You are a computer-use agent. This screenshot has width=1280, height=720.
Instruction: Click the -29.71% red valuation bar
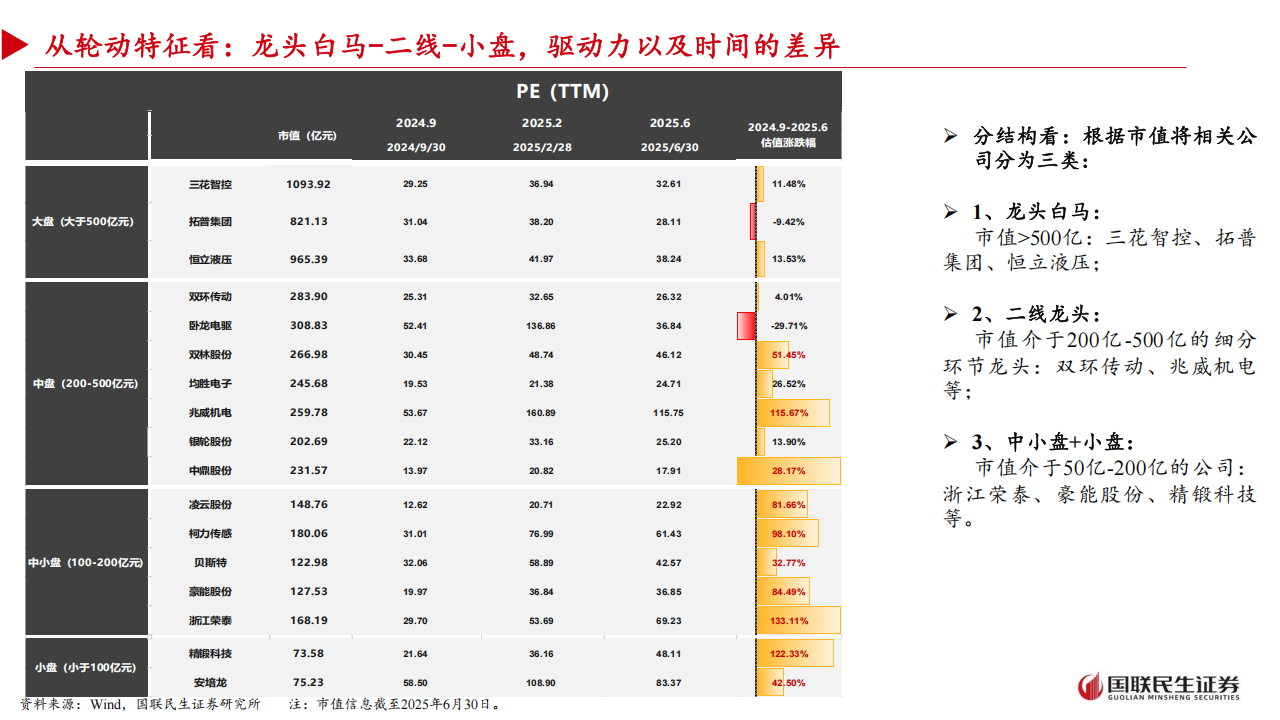[x=746, y=326]
